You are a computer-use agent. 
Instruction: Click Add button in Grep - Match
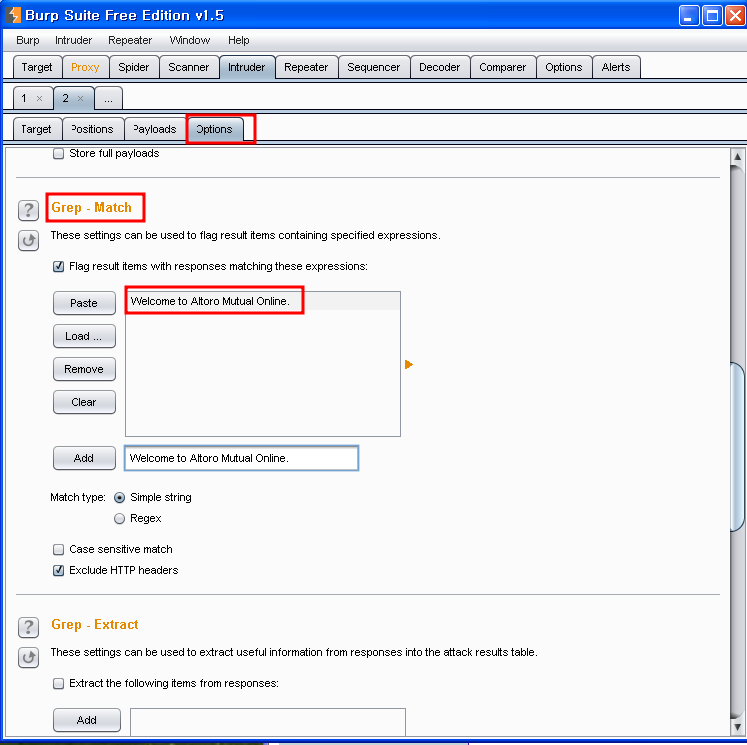[84, 458]
